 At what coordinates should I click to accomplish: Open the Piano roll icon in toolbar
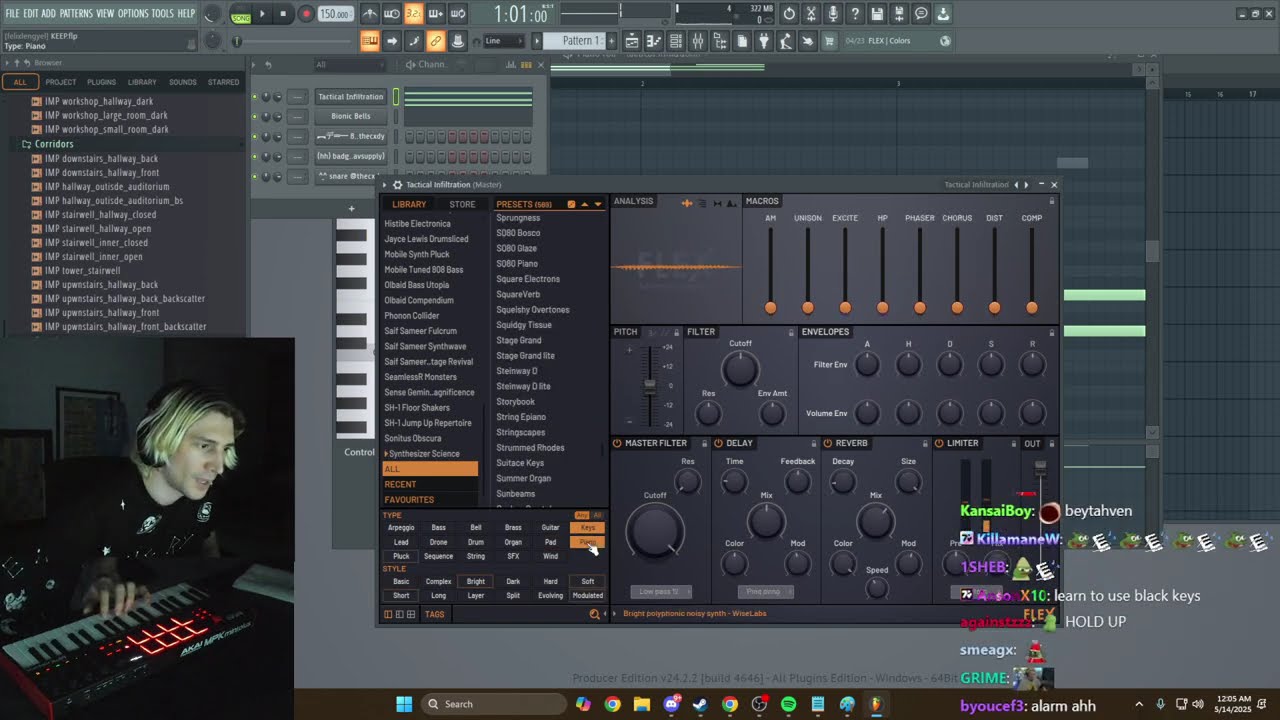pos(653,41)
